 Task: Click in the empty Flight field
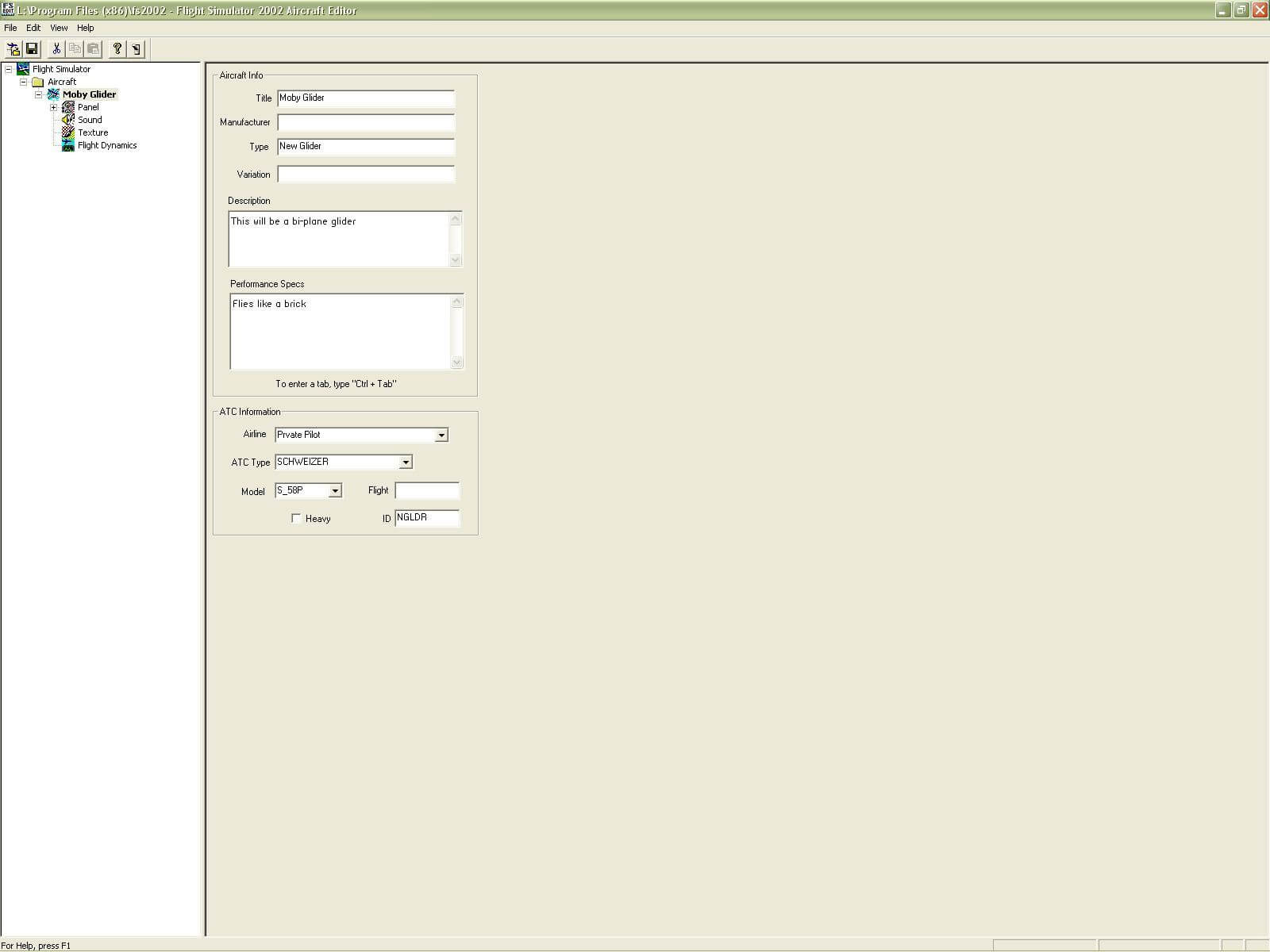(x=427, y=490)
